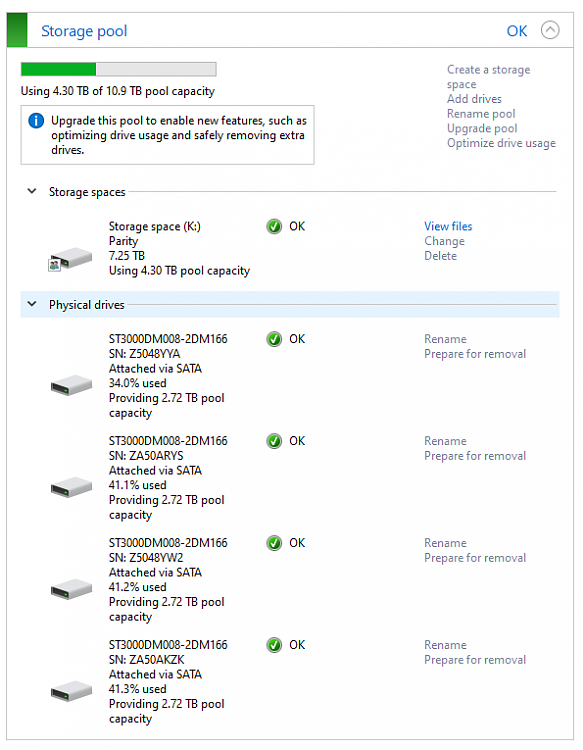Click Rename for drive SN Z5048YYA
The image size is (583, 750).
click(x=445, y=339)
